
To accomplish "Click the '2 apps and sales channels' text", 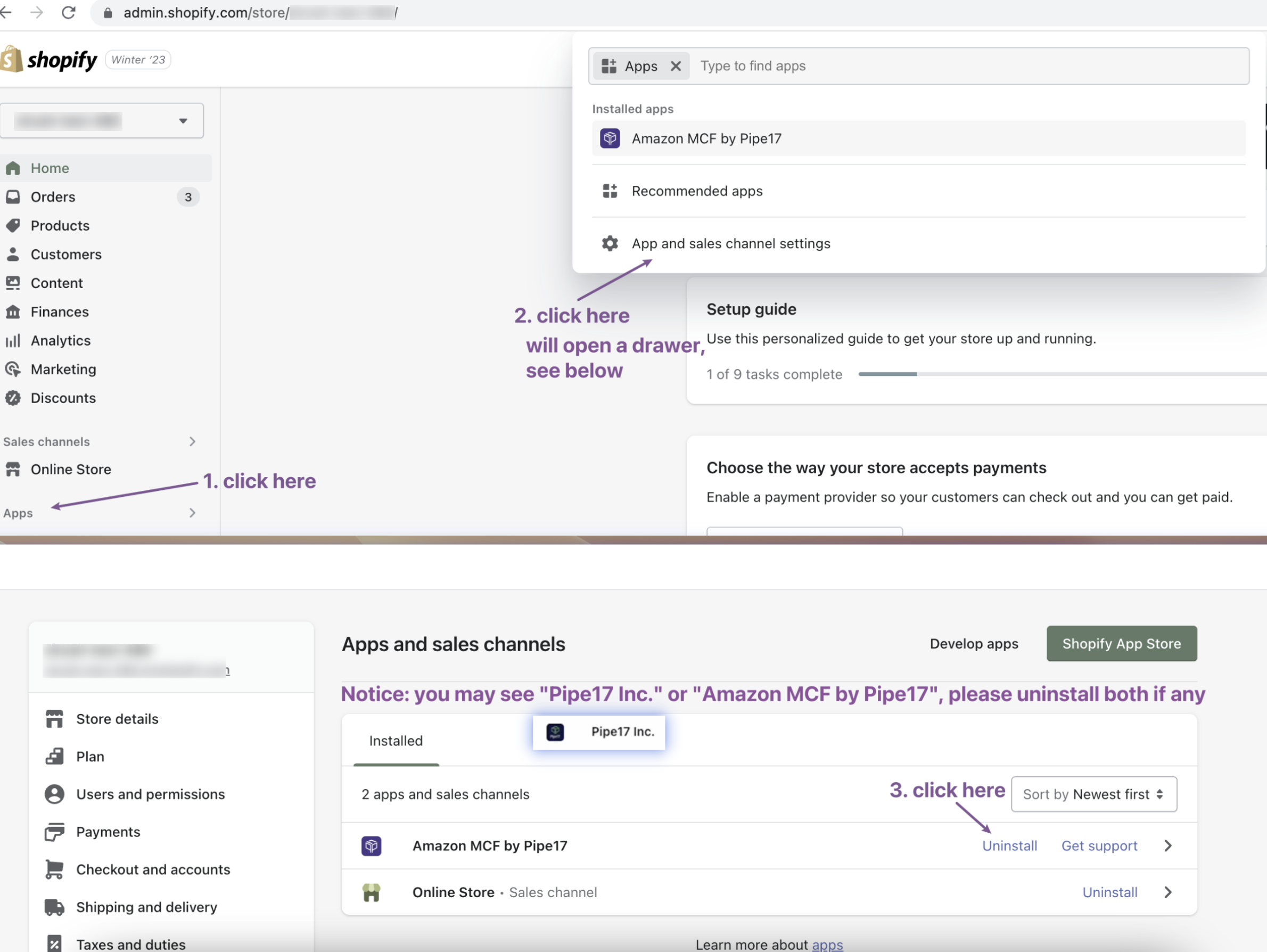I will pos(445,794).
